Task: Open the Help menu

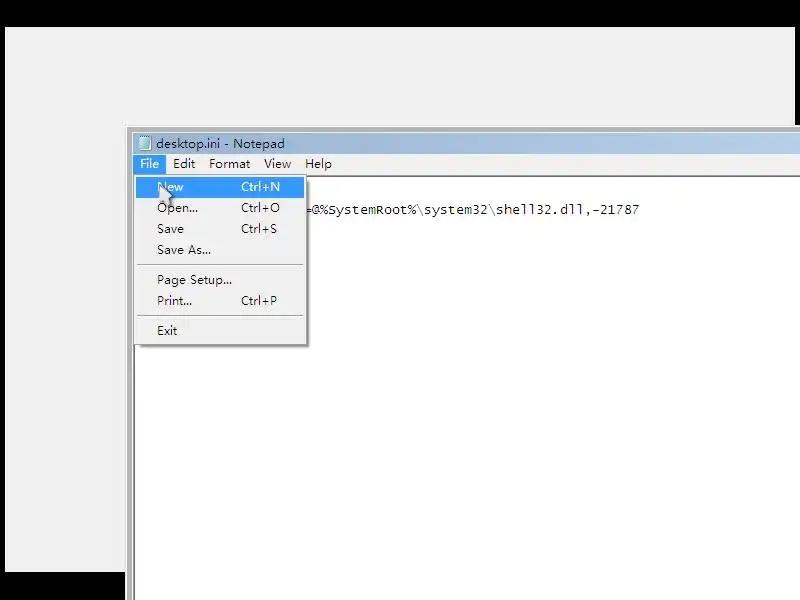Action: coord(318,164)
